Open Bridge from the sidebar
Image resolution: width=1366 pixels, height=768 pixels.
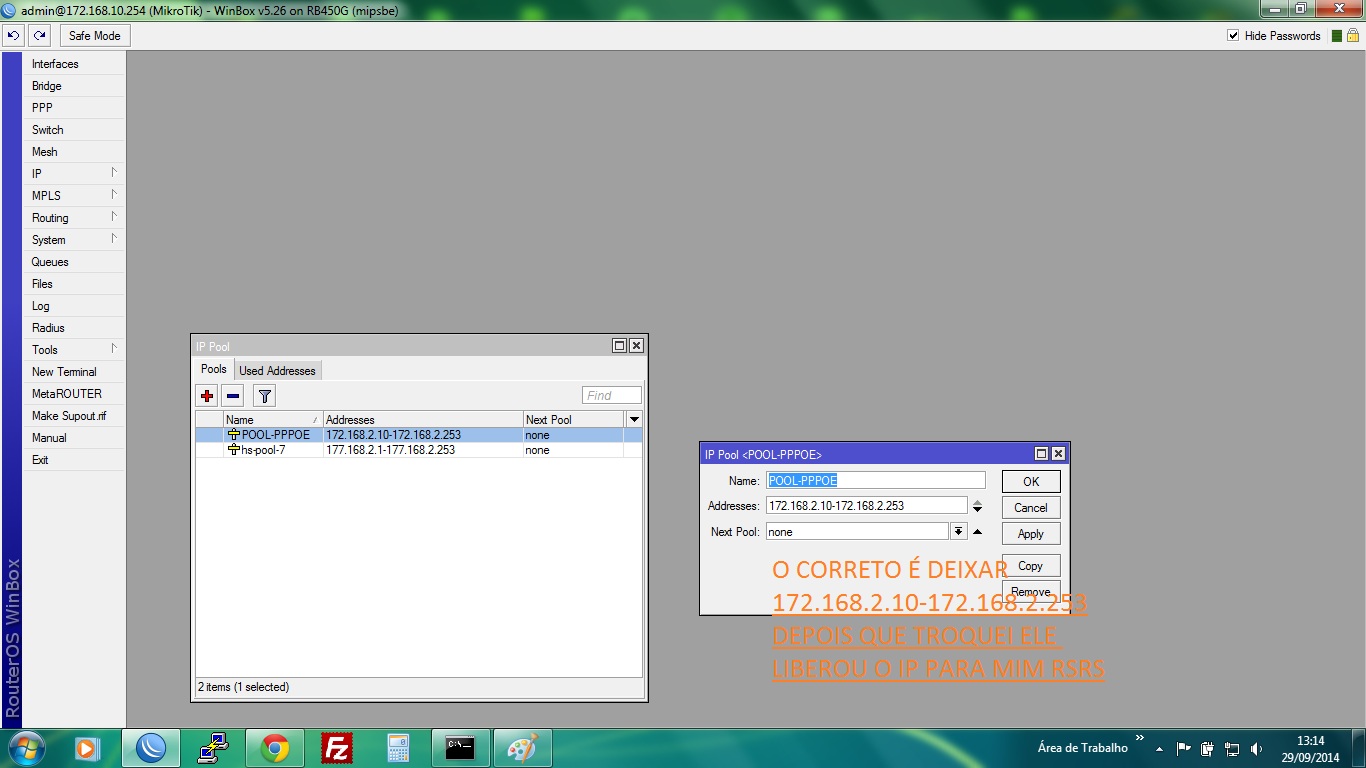point(75,86)
